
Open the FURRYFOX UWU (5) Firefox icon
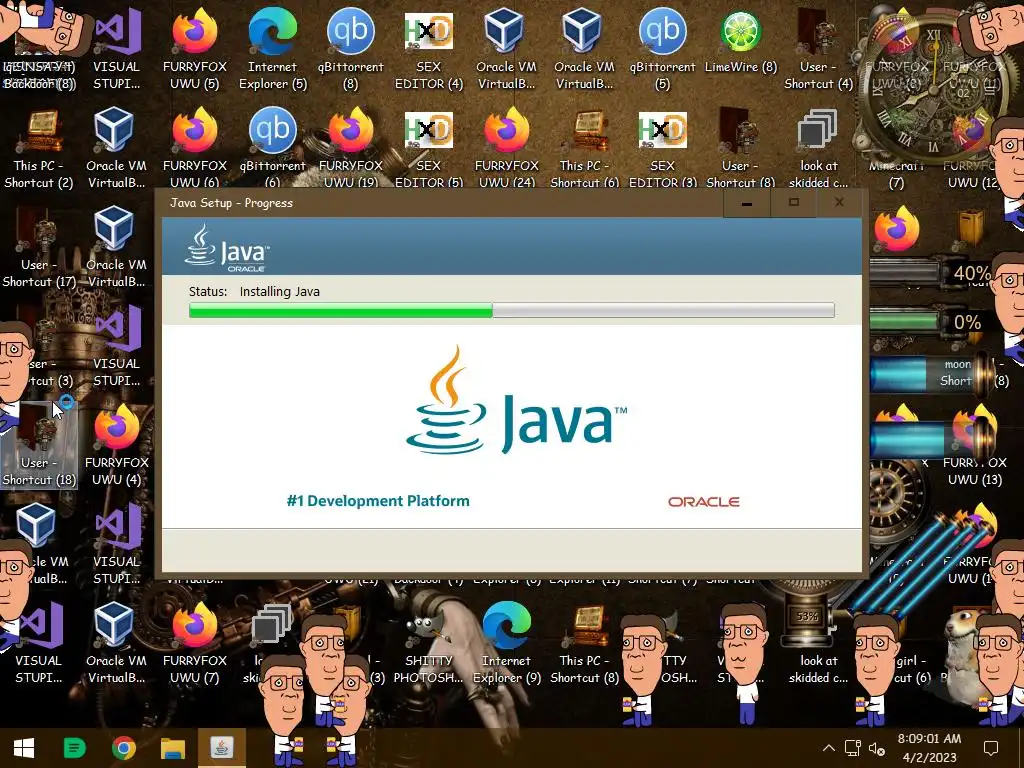(195, 48)
